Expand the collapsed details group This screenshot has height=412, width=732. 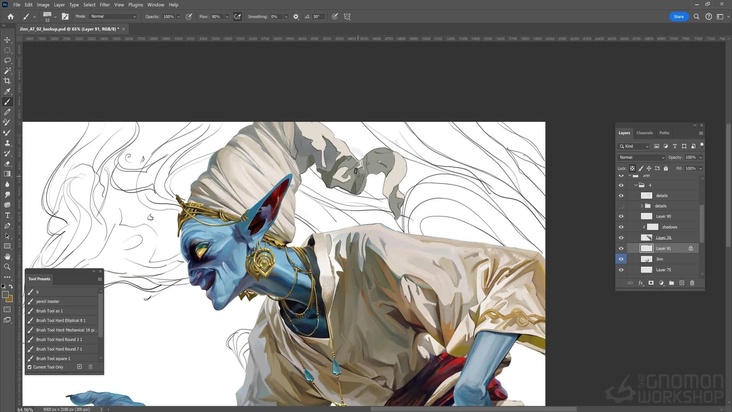[x=641, y=206]
